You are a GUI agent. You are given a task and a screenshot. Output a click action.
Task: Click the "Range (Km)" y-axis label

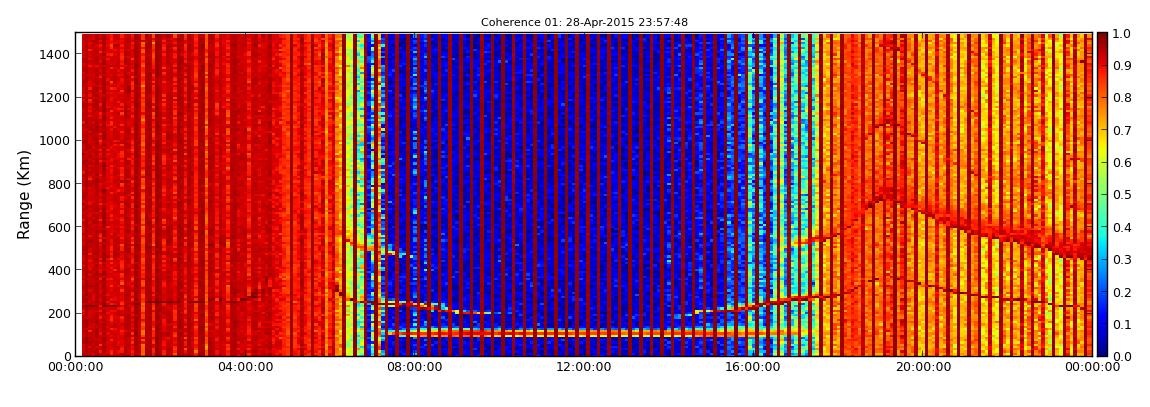[x=24, y=194]
